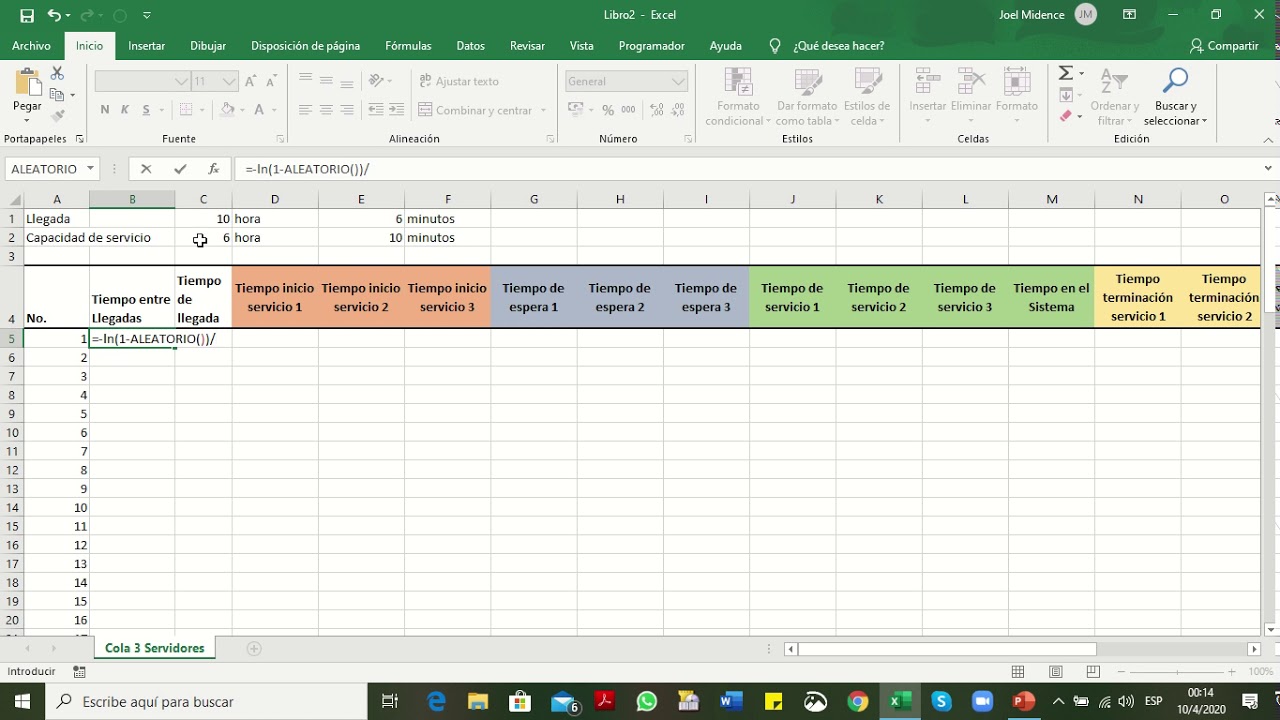Open Chrome from the taskbar

click(858, 701)
